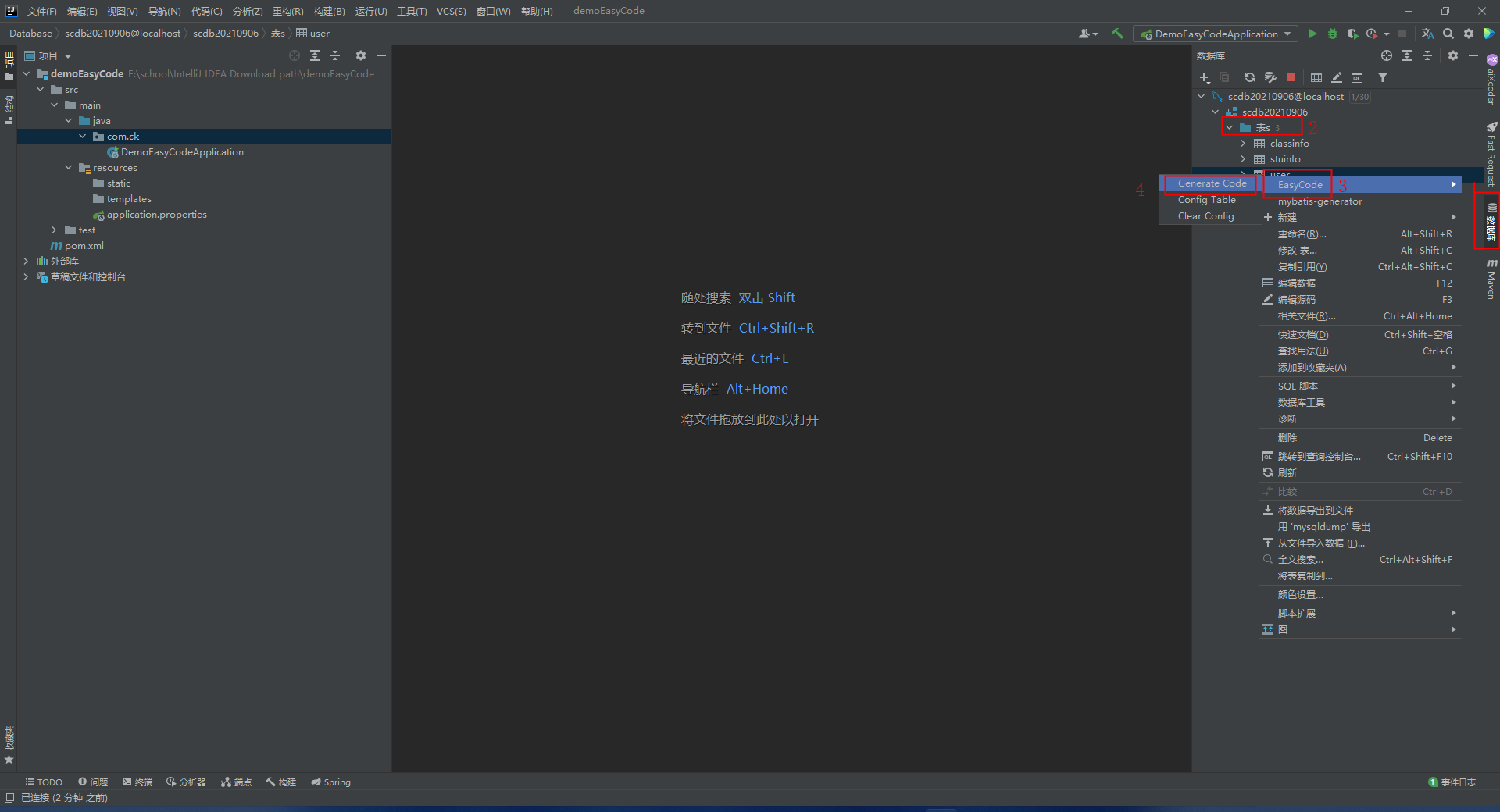The height and width of the screenshot is (812, 1500).
Task: Collapse the 表s node in database panel
Action: click(x=1229, y=127)
